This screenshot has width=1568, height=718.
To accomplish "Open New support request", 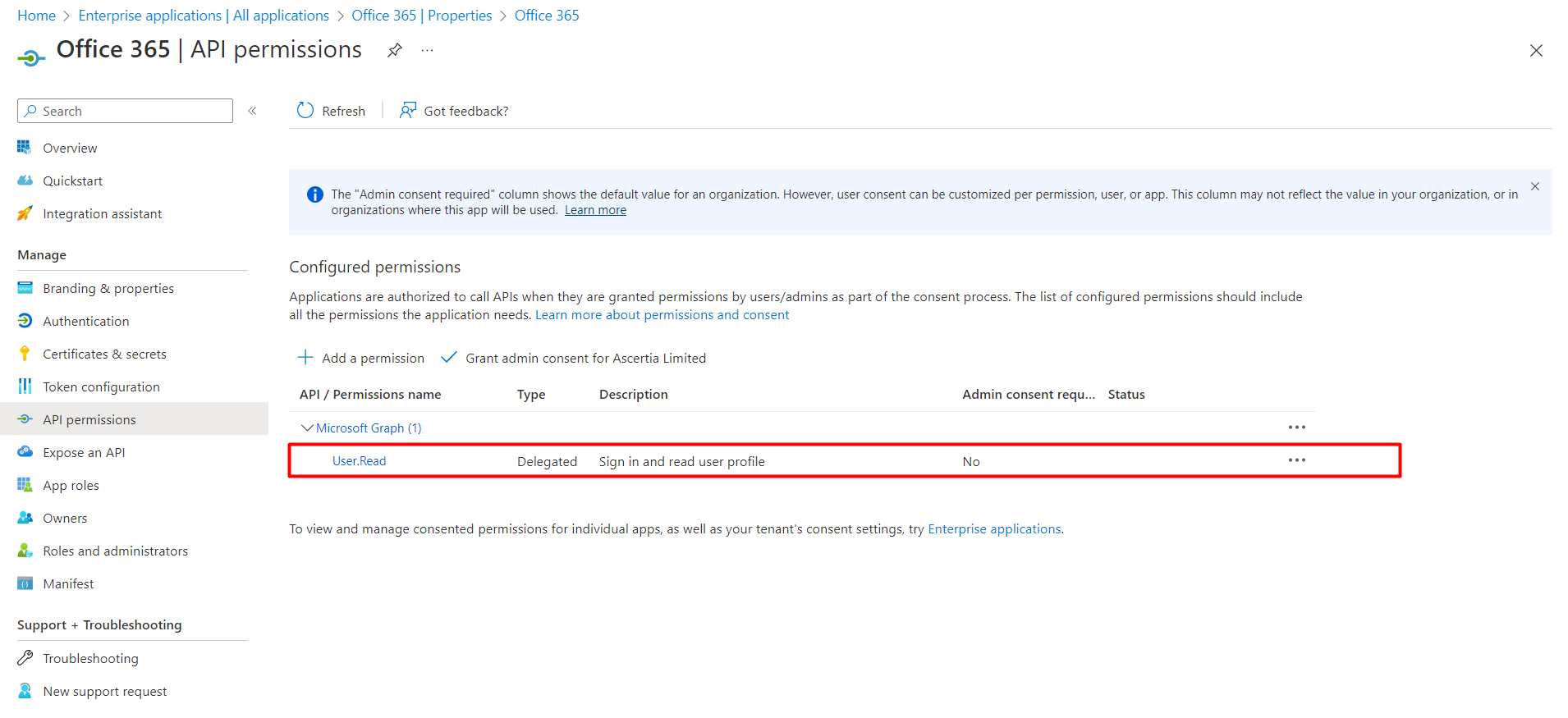I will pos(104,692).
